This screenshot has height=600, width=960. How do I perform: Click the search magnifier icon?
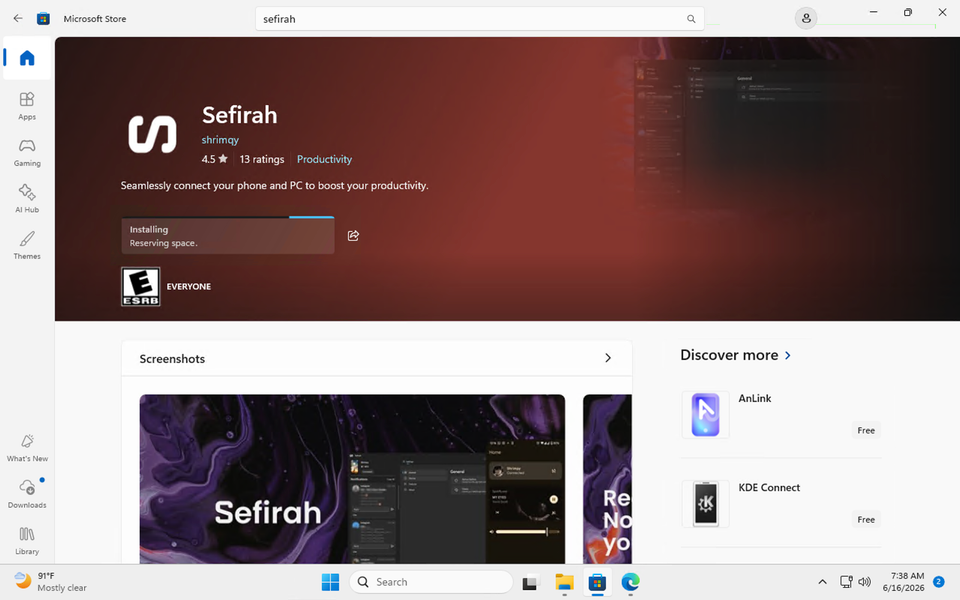click(x=691, y=19)
